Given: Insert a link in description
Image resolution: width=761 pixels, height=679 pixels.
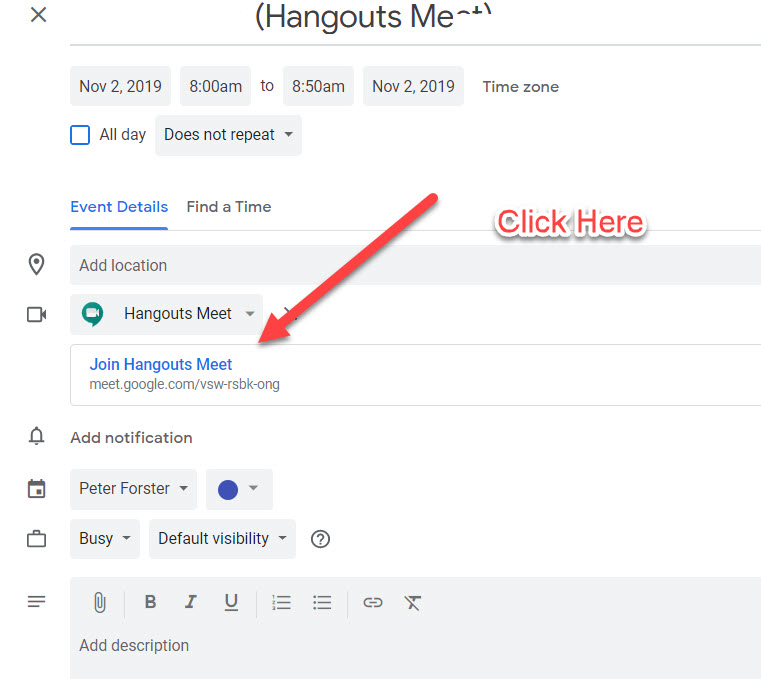Looking at the screenshot, I should [373, 602].
